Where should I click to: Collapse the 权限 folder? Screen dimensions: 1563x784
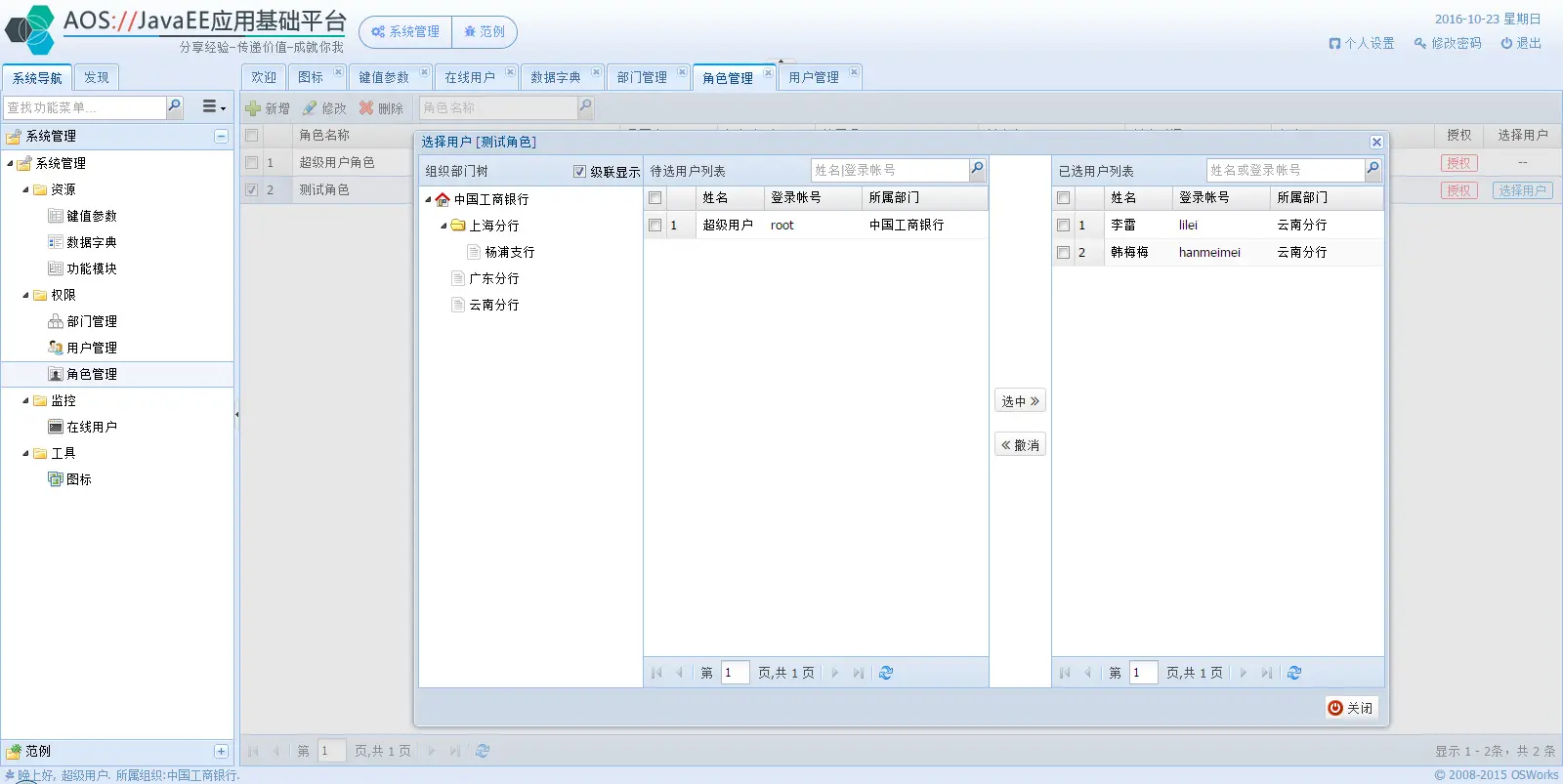25,295
